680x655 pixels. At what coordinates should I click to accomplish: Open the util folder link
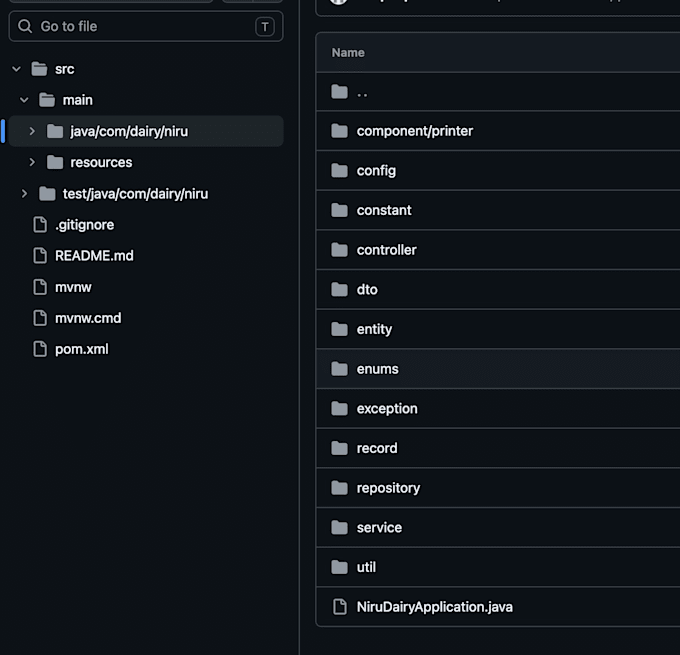point(366,567)
